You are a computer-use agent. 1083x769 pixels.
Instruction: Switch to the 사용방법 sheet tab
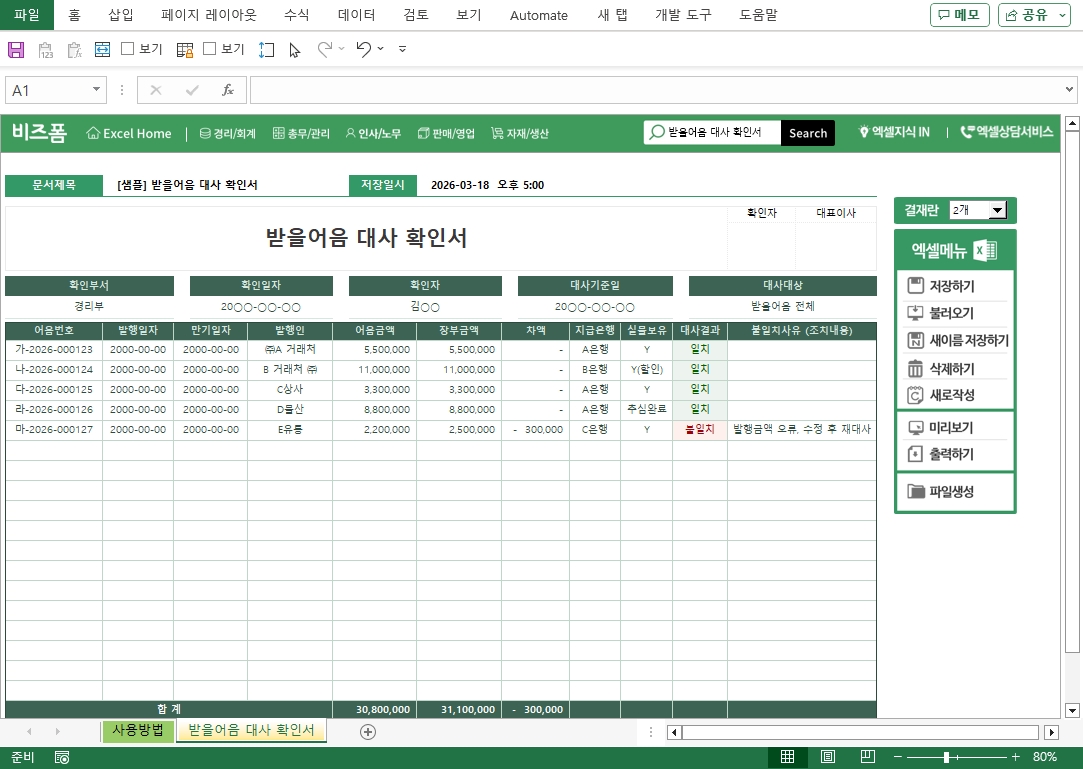click(138, 731)
